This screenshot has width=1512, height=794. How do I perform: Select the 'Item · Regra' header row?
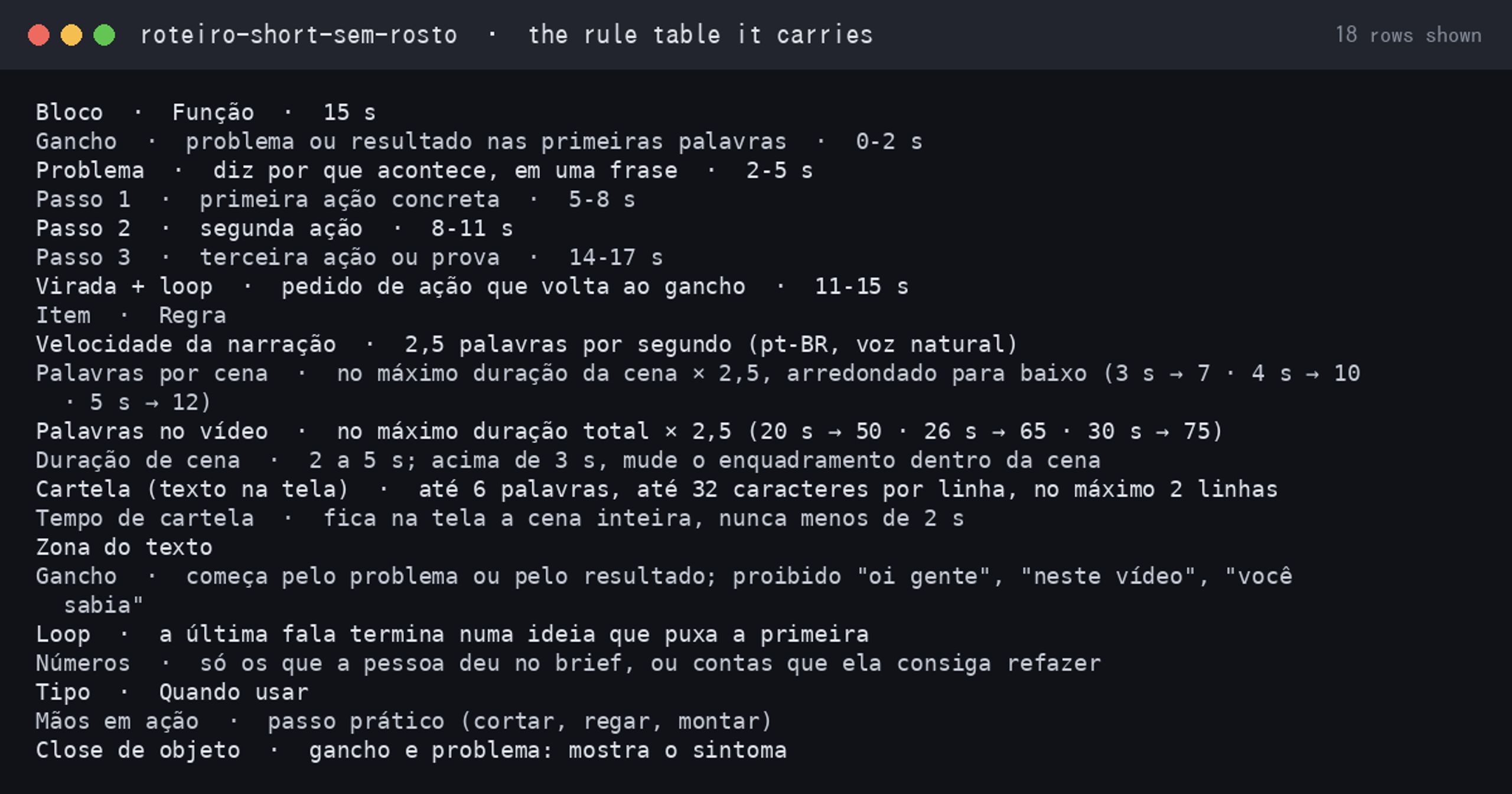131,315
